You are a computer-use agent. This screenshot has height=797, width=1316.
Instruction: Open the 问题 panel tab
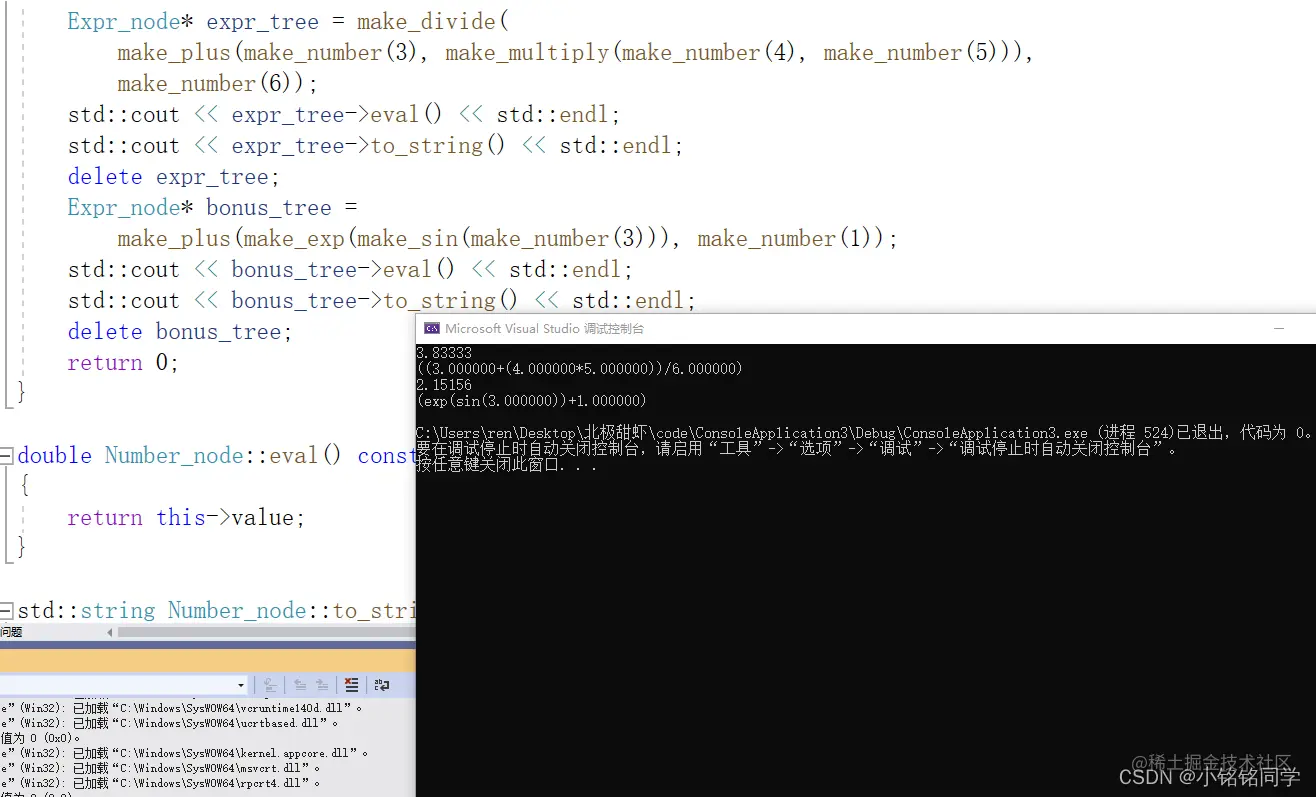[11, 632]
